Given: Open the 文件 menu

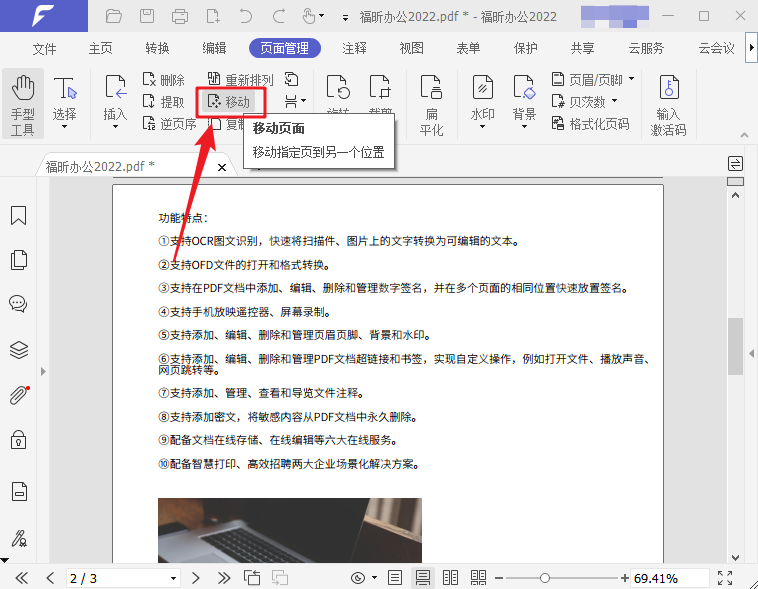Looking at the screenshot, I should (x=44, y=48).
